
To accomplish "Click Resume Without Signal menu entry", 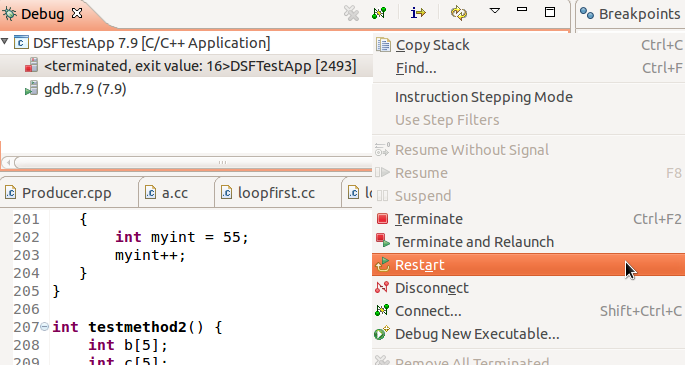I will coord(529,150).
